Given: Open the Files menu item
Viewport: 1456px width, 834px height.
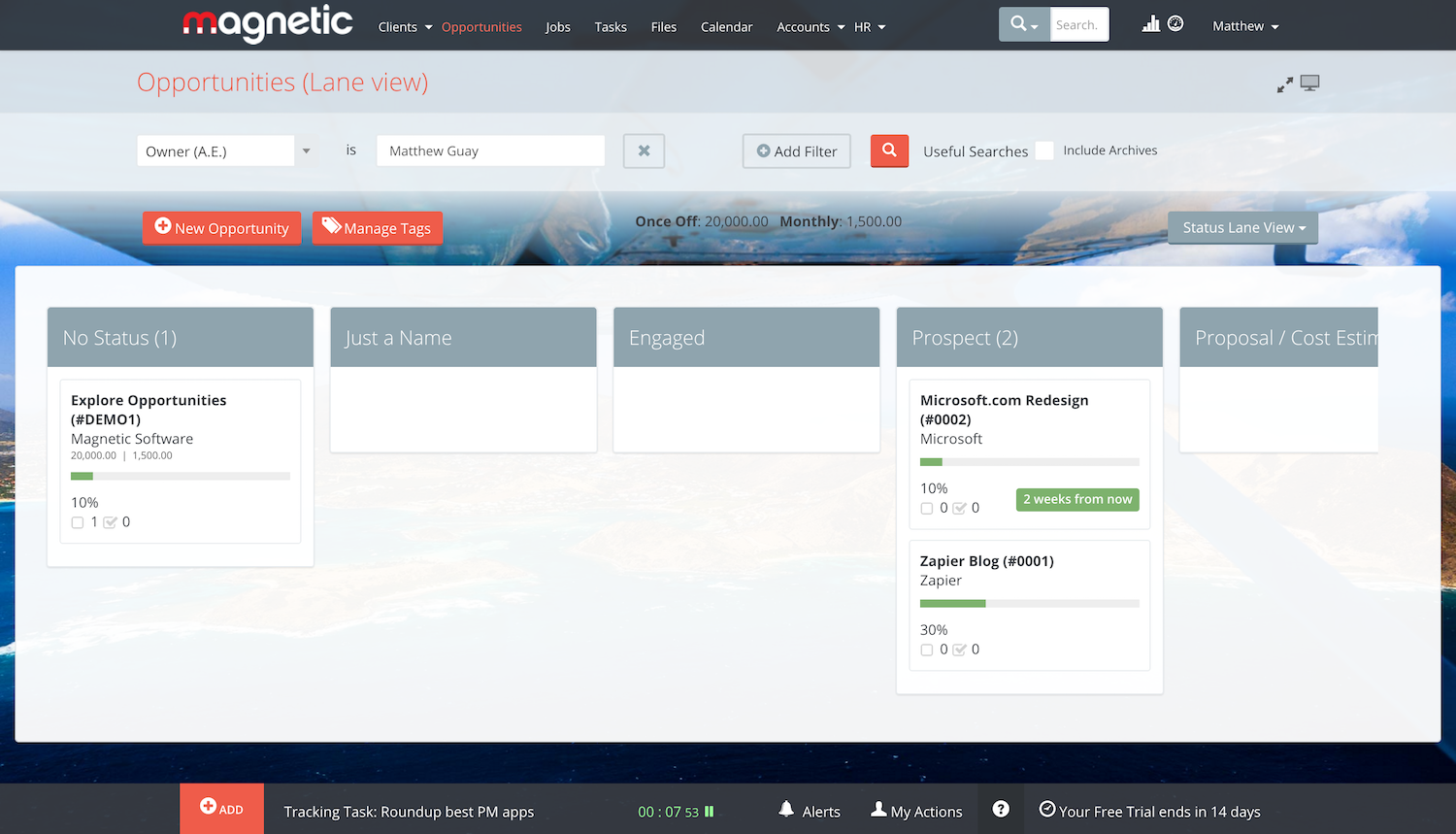Looking at the screenshot, I should (664, 26).
